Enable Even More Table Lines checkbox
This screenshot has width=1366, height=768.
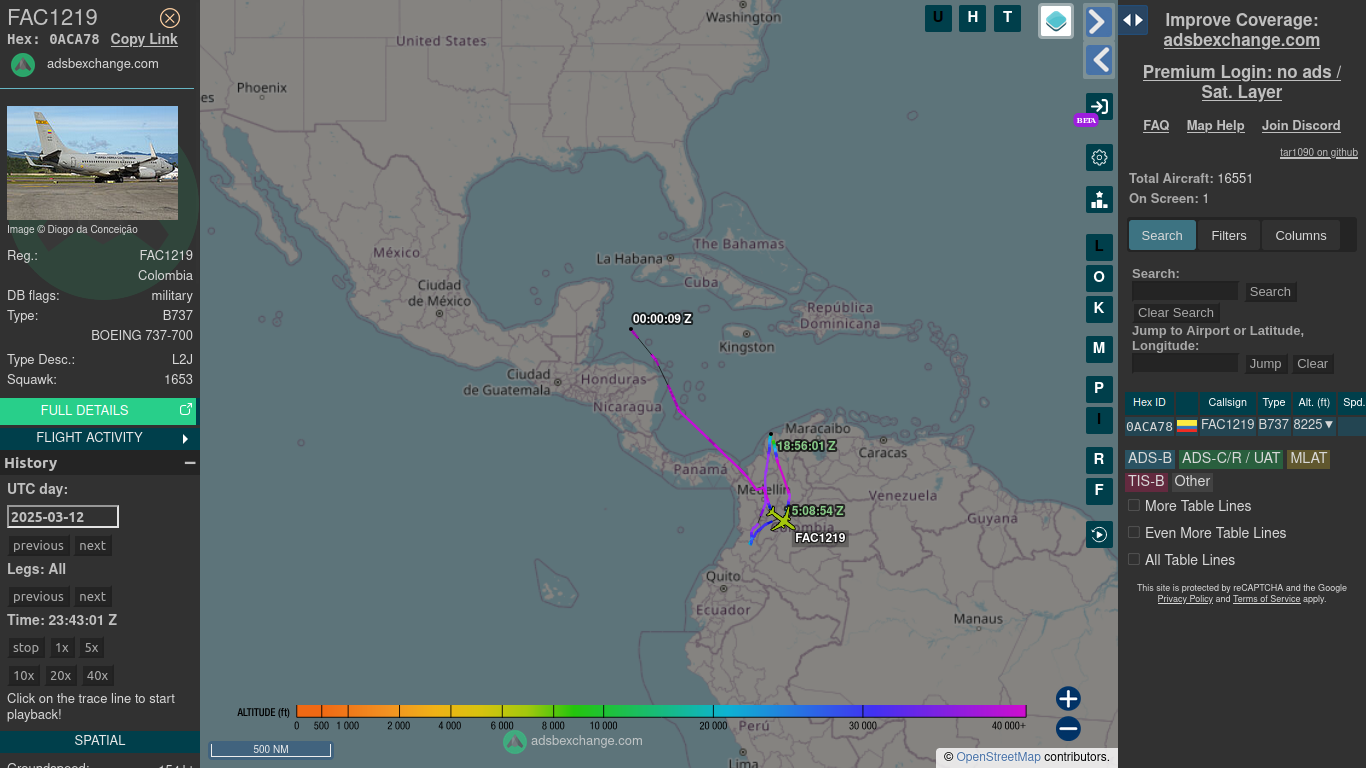[x=1134, y=533]
